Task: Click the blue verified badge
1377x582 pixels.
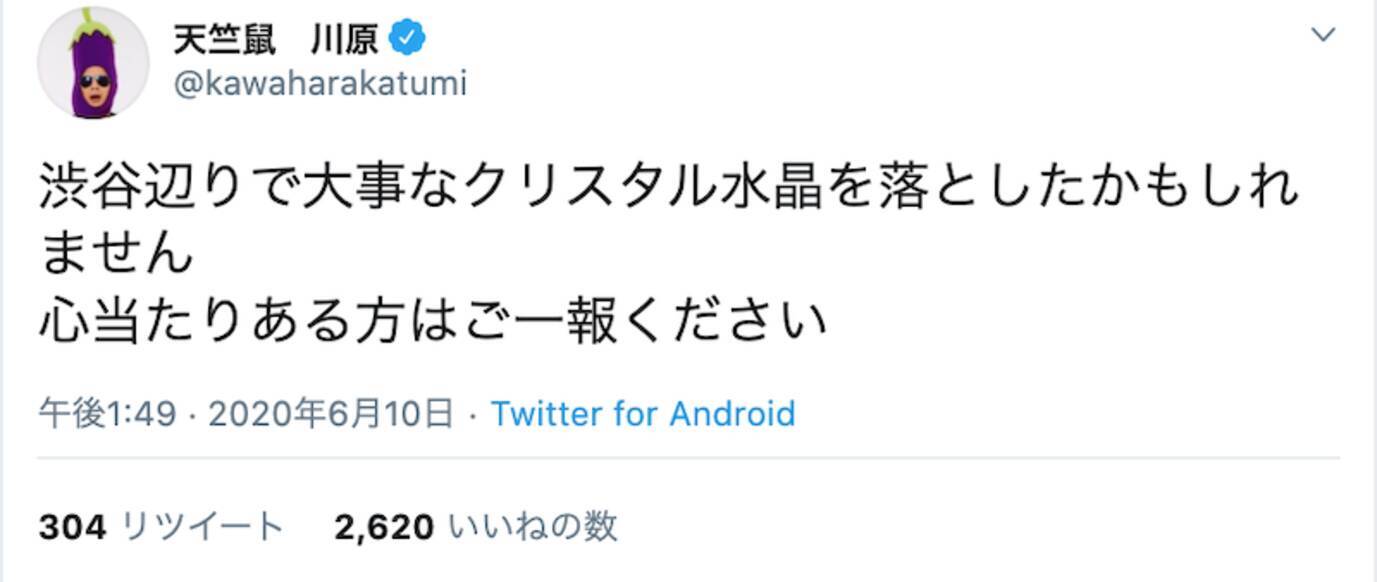Action: (x=408, y=39)
